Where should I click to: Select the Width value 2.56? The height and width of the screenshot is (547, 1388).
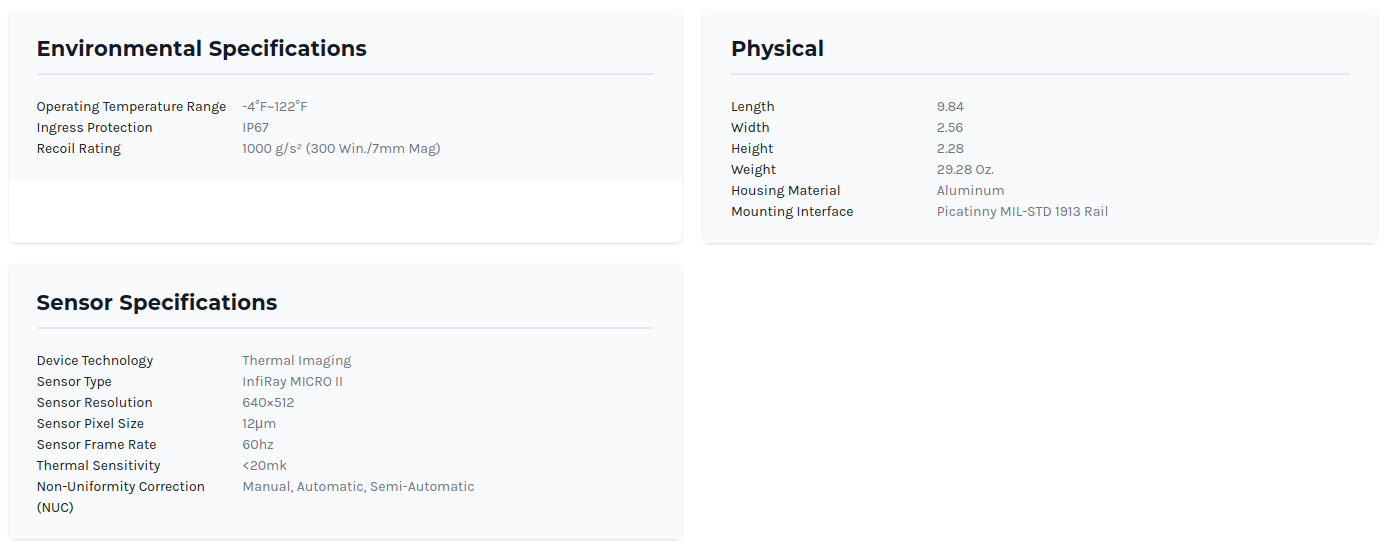pyautogui.click(x=950, y=128)
